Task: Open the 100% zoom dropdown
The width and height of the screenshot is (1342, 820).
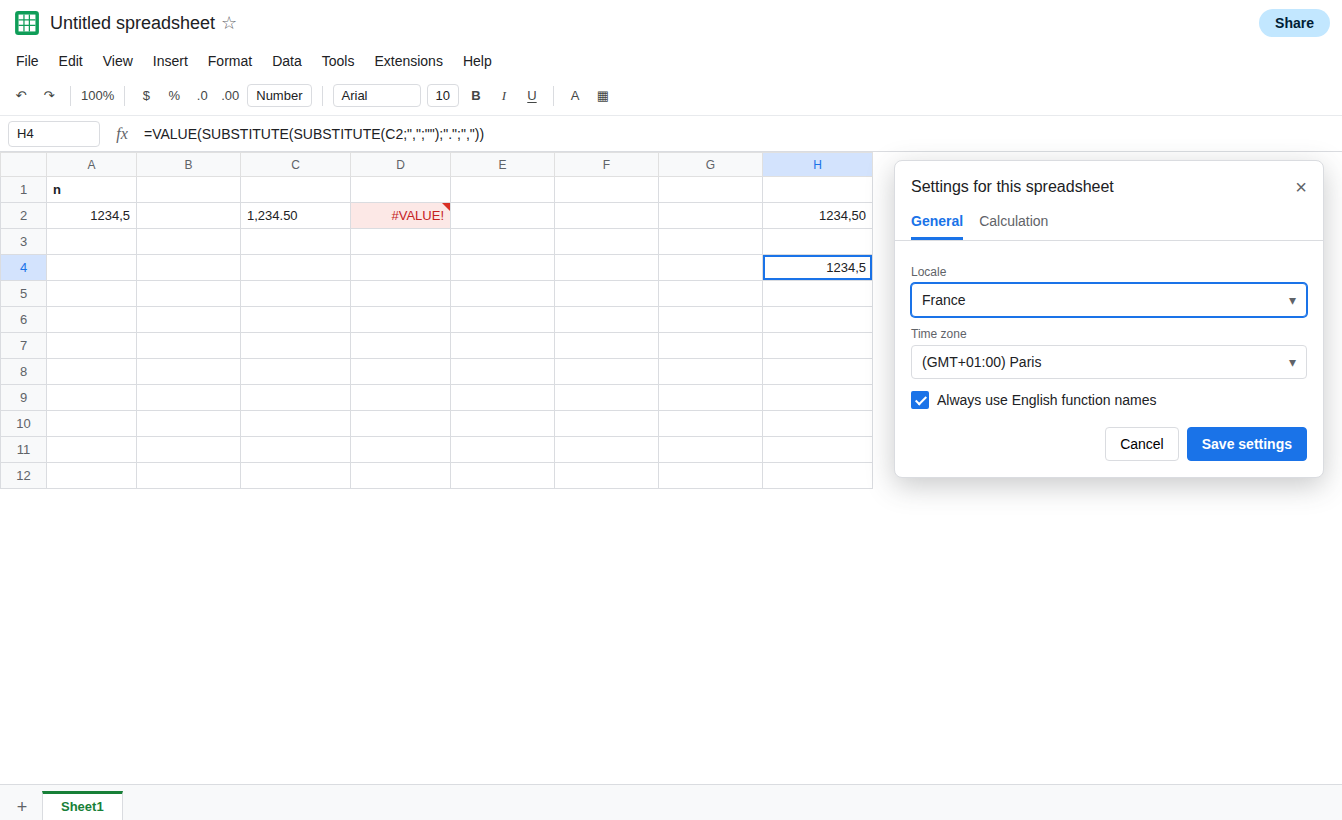Action: click(98, 96)
